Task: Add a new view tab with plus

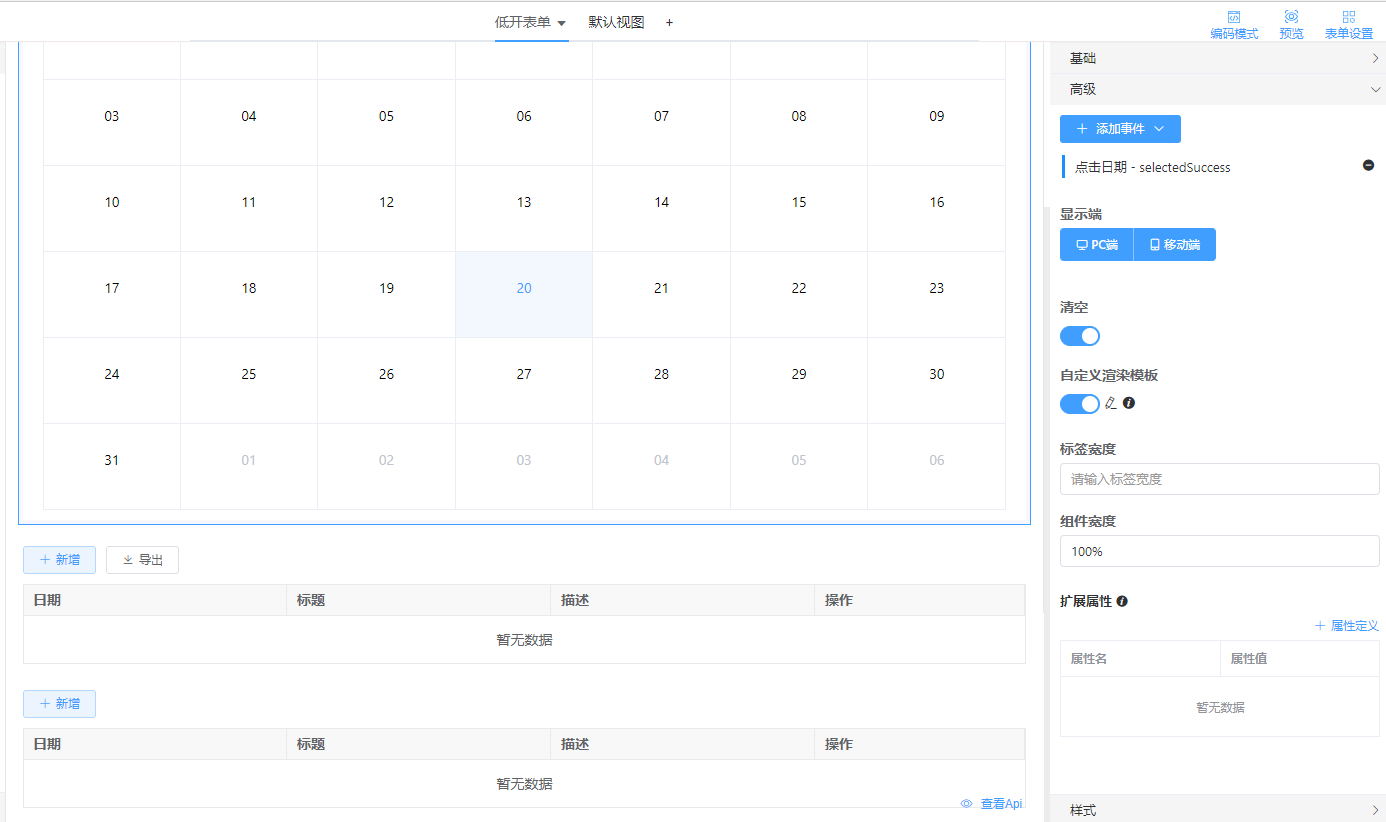Action: tap(669, 22)
